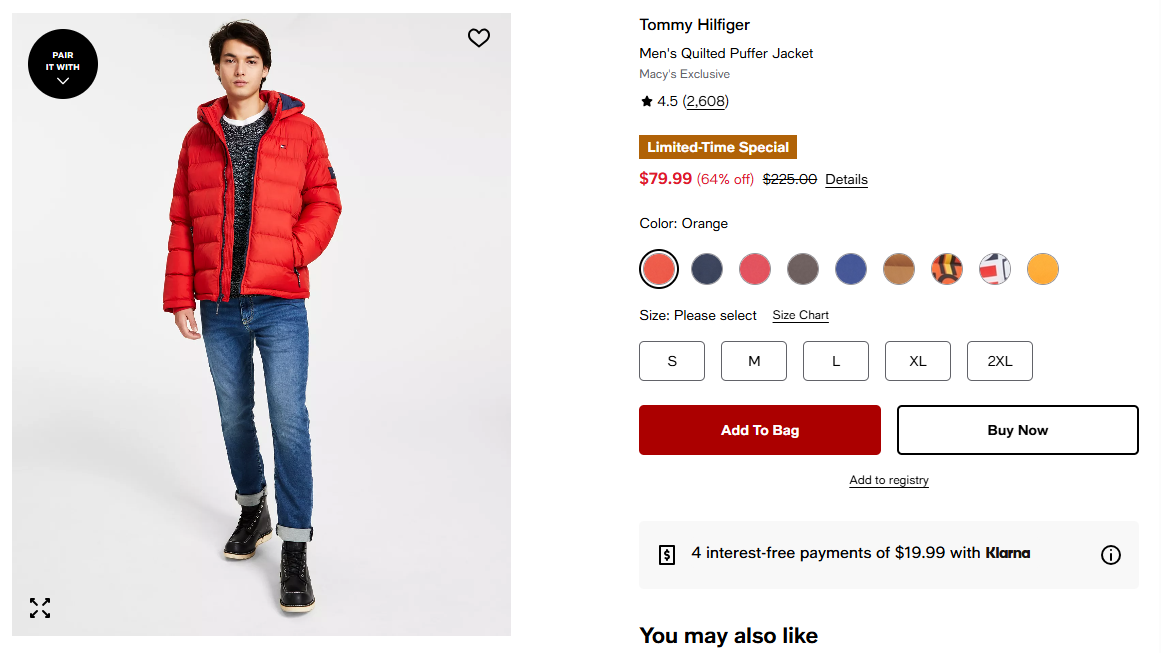Open the 2,608 reviews link
1161x653 pixels.
(706, 101)
